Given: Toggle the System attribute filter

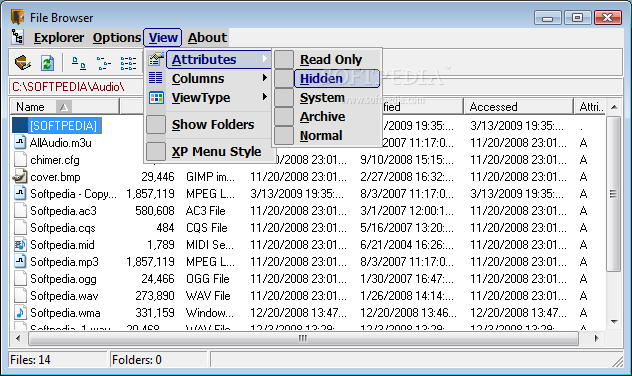Looking at the screenshot, I should pos(327,98).
